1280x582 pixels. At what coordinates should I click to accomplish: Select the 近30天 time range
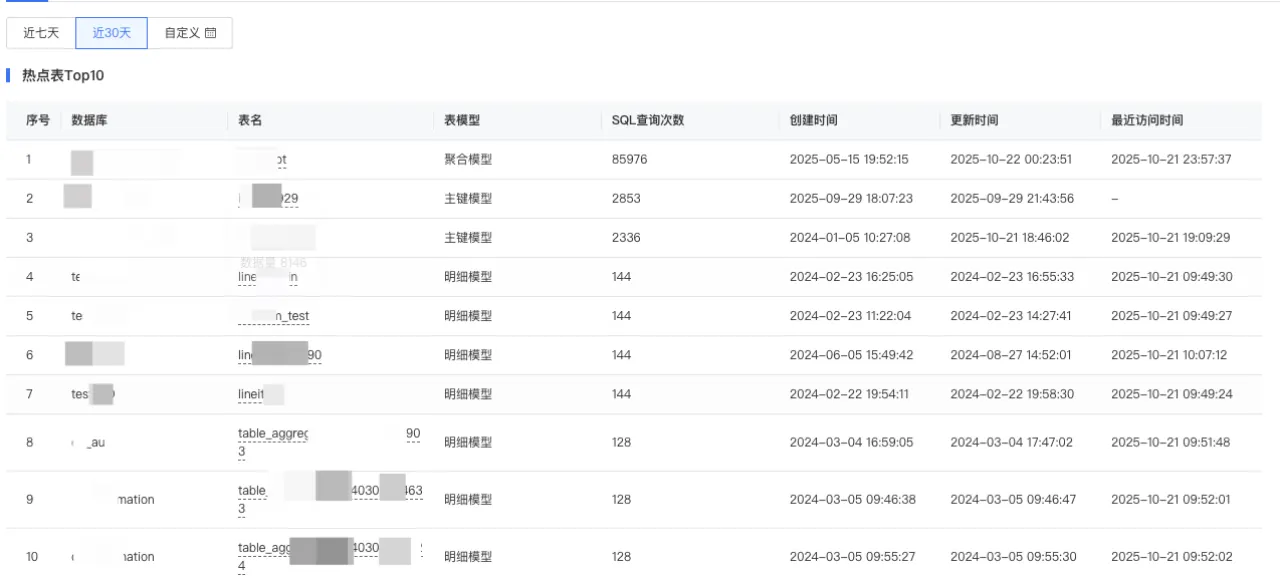pyautogui.click(x=112, y=33)
